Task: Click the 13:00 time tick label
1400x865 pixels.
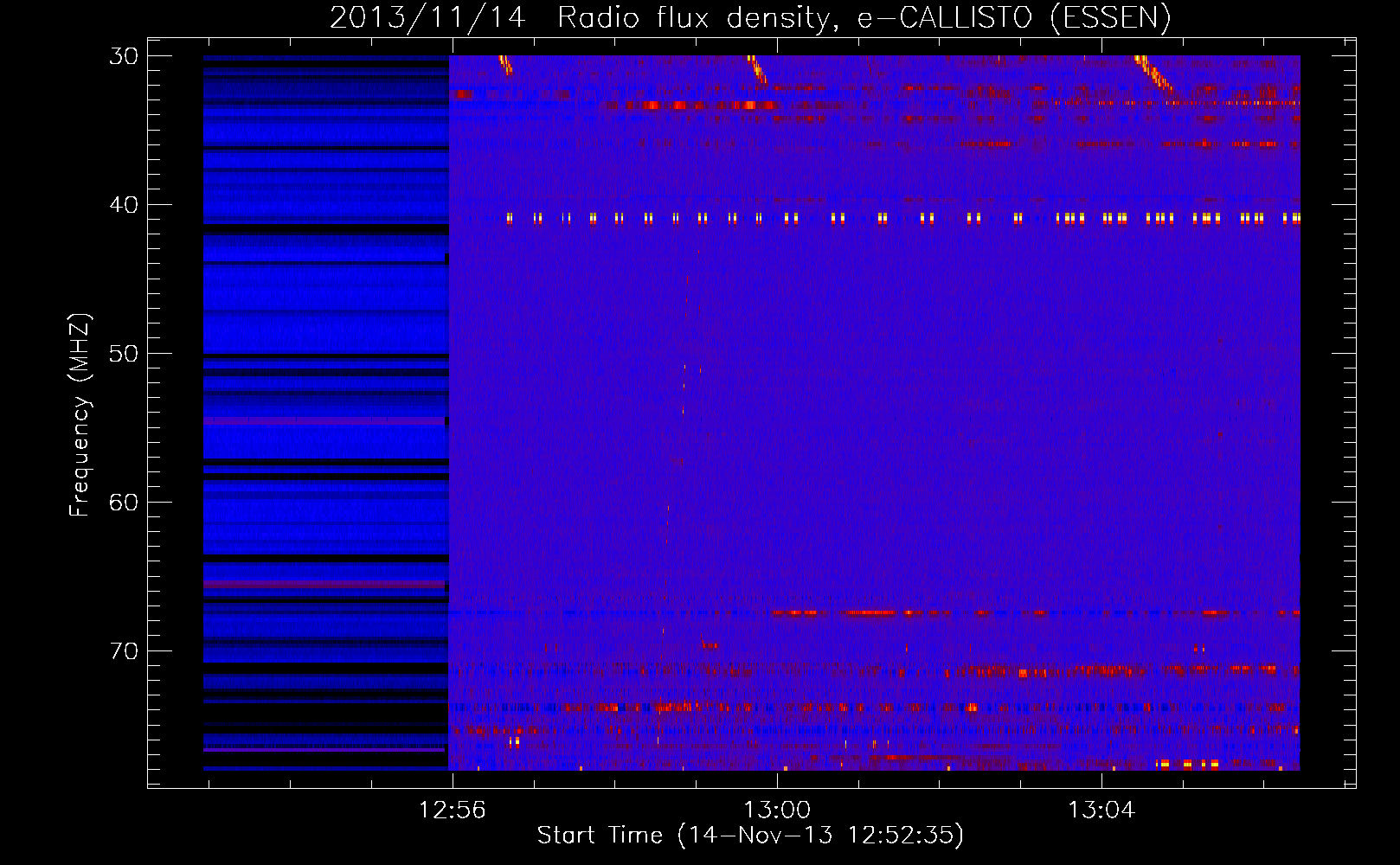Action: [777, 810]
